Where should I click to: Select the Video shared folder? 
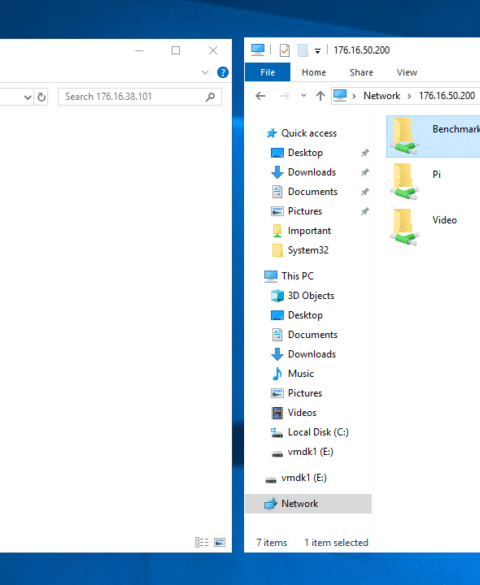click(x=433, y=227)
